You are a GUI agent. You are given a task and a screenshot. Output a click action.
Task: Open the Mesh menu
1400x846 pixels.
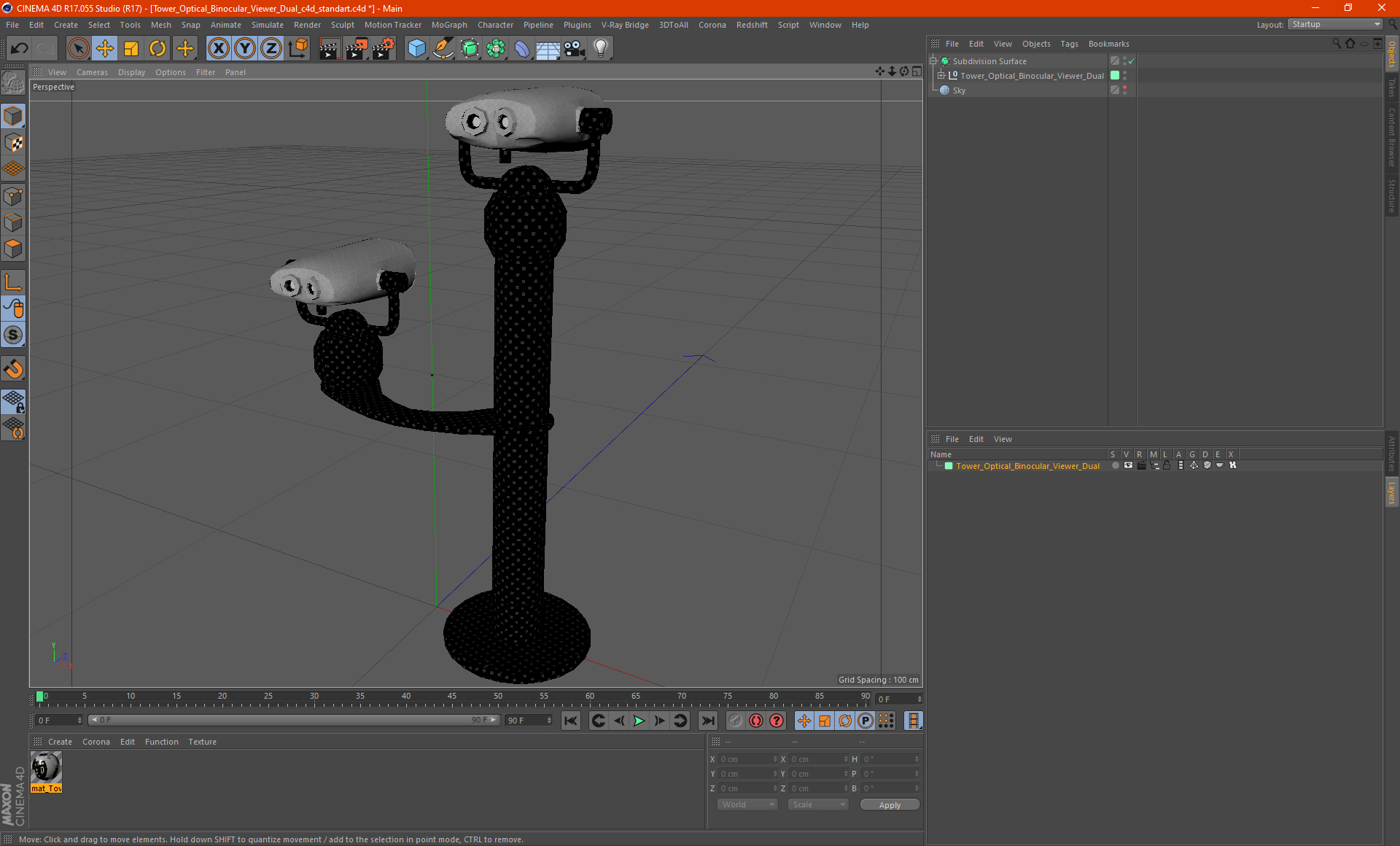160,25
